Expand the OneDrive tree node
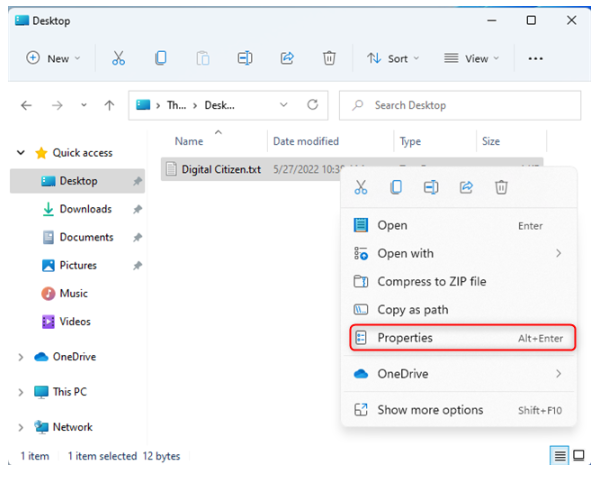 (x=21, y=357)
